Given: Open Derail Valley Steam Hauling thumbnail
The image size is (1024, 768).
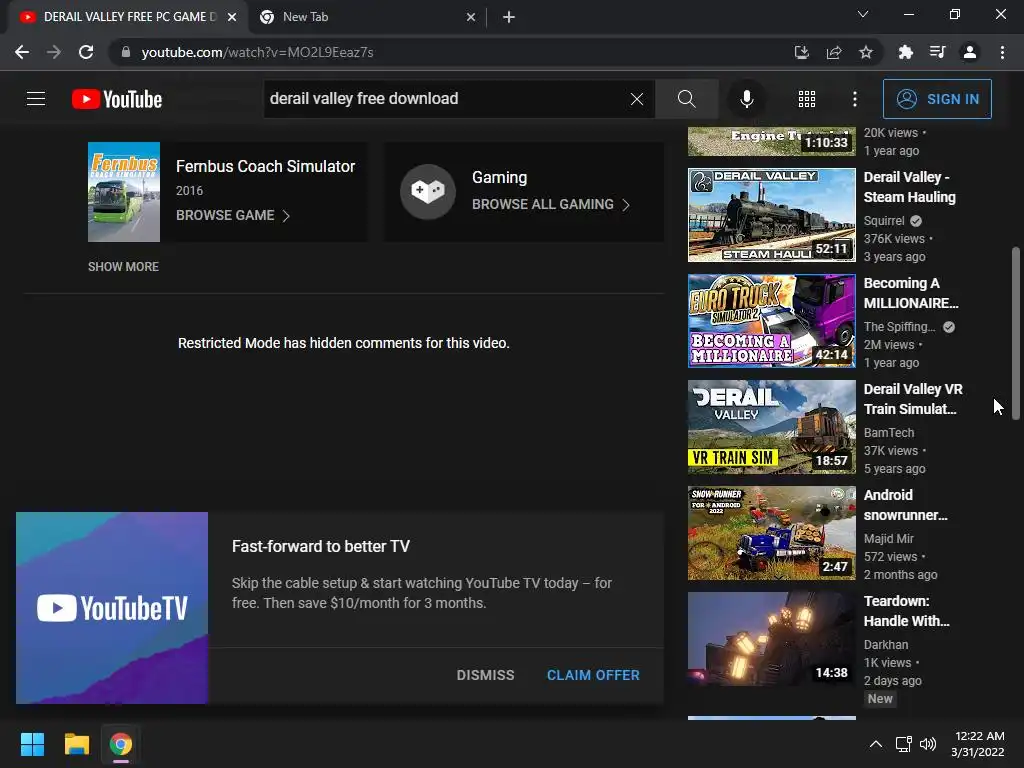Looking at the screenshot, I should point(771,215).
